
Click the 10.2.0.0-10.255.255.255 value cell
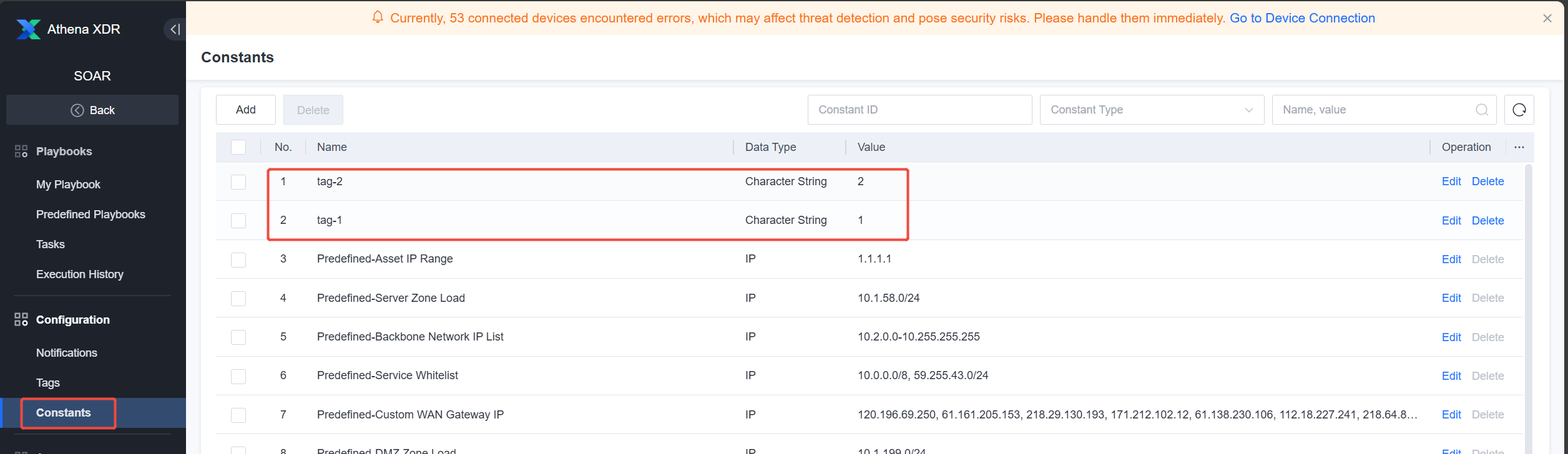point(918,337)
